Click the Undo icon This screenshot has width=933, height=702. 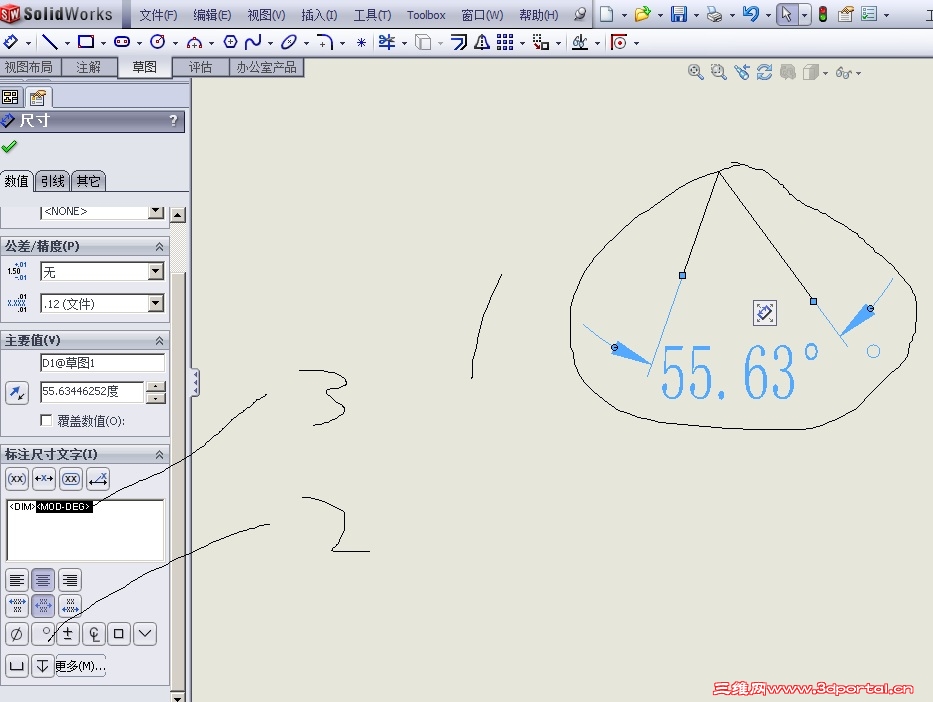[x=751, y=14]
